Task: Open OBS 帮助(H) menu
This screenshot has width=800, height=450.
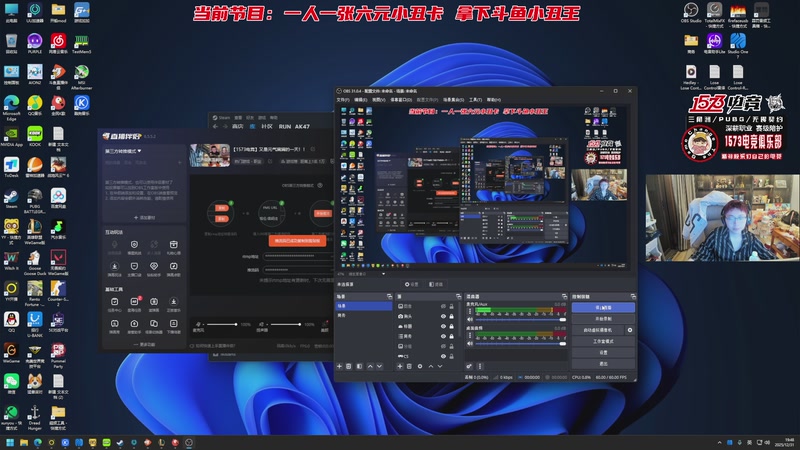Action: point(493,99)
